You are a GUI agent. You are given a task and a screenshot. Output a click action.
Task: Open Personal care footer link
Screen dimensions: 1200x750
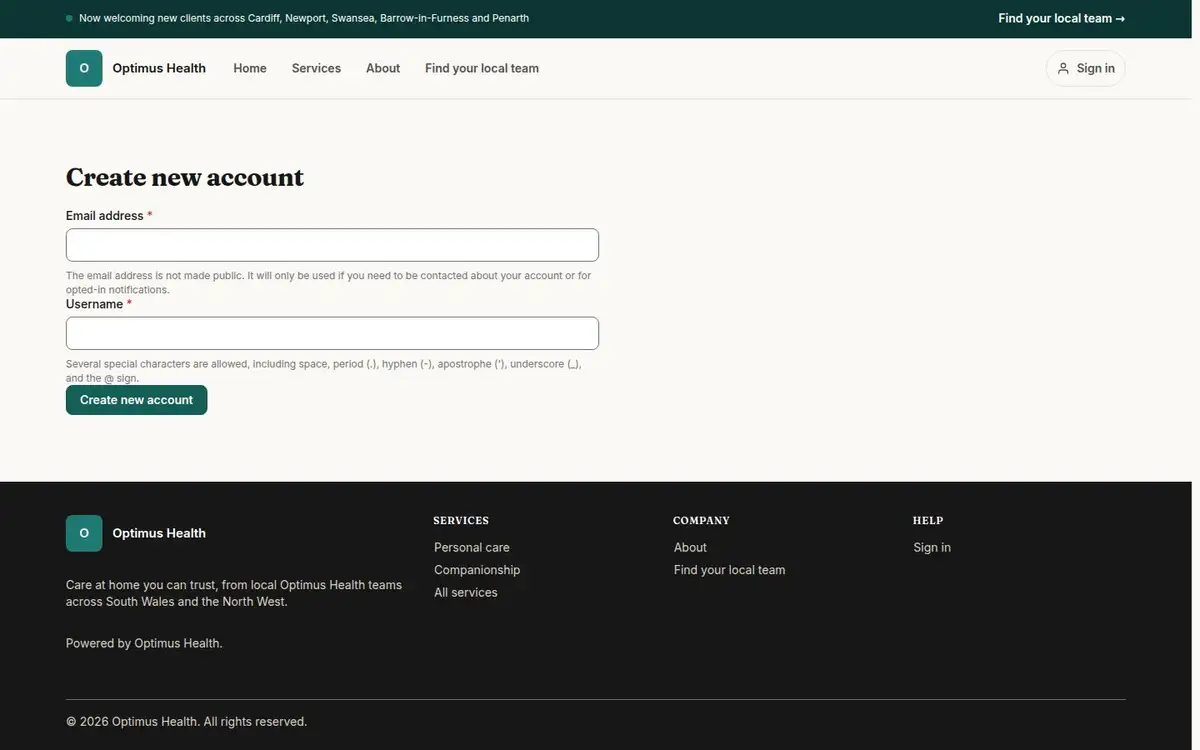pos(472,547)
